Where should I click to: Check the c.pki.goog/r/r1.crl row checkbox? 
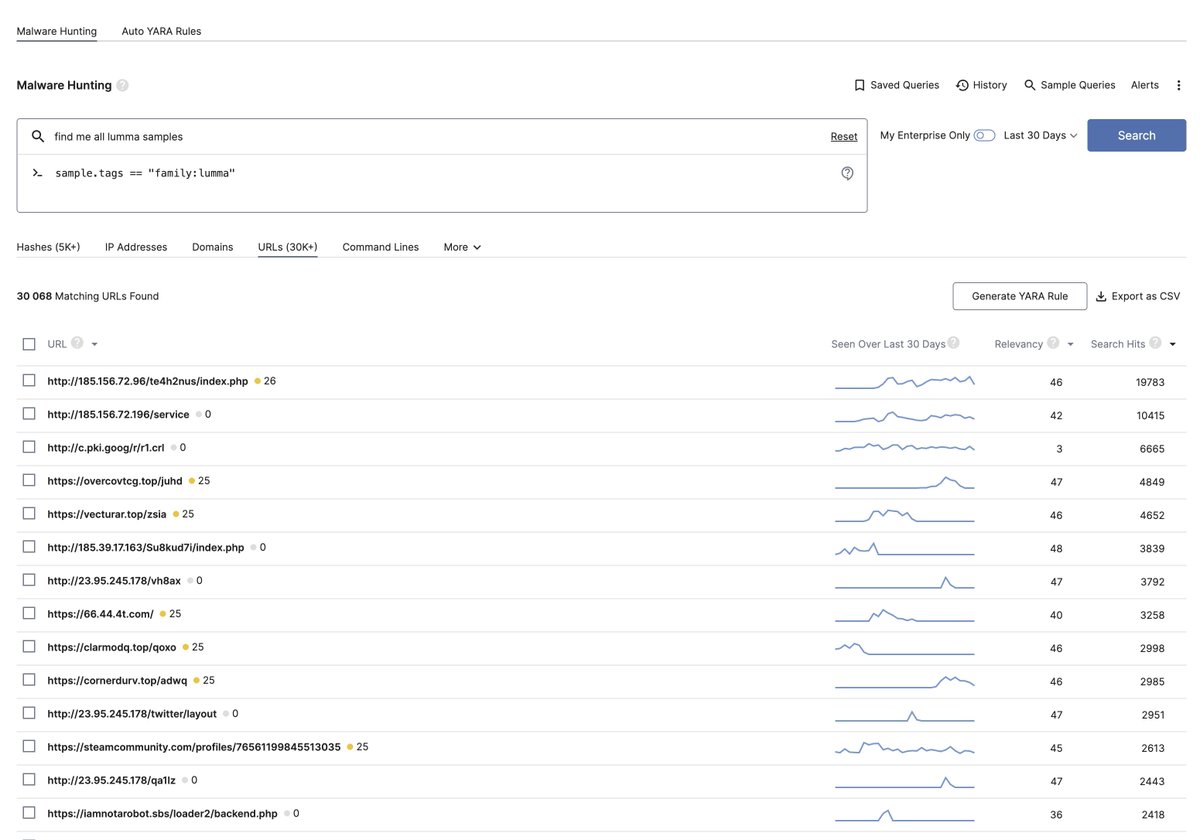click(29, 447)
